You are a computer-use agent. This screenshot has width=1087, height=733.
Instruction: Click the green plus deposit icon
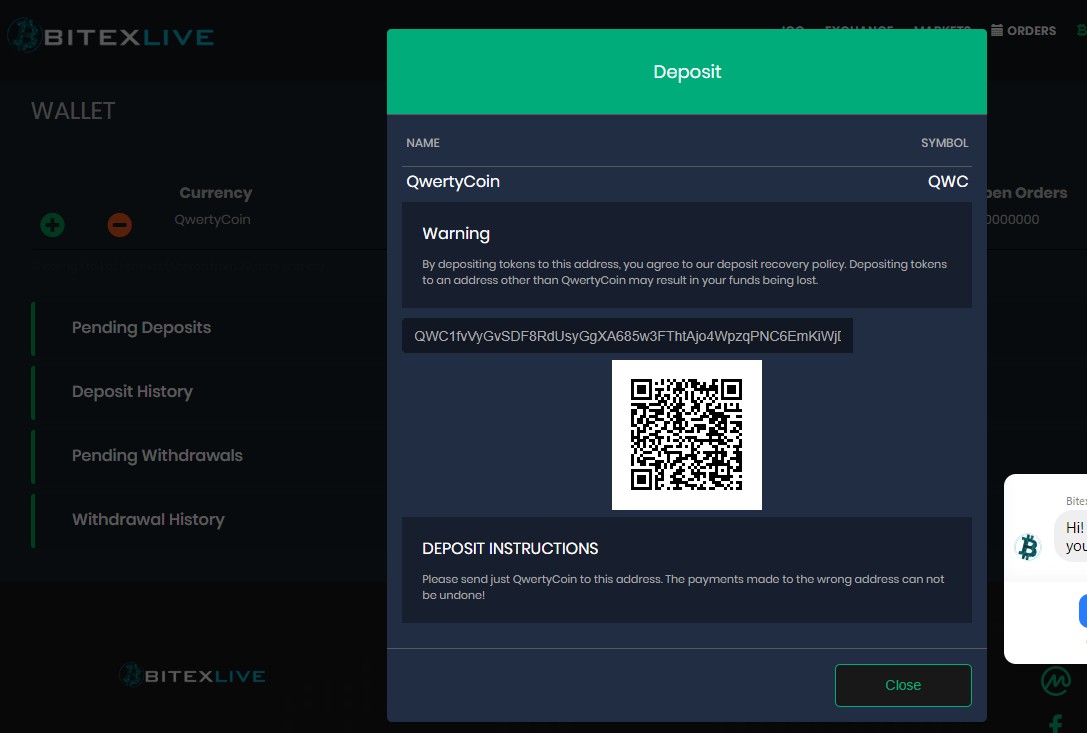52,225
